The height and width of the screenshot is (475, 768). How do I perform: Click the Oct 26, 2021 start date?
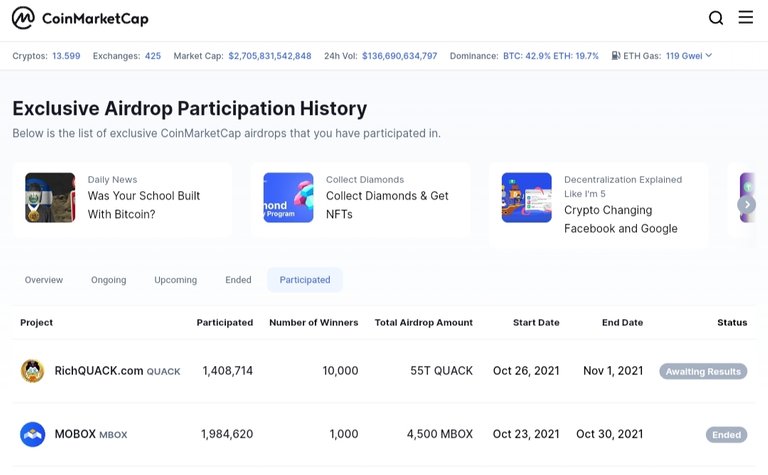point(526,371)
